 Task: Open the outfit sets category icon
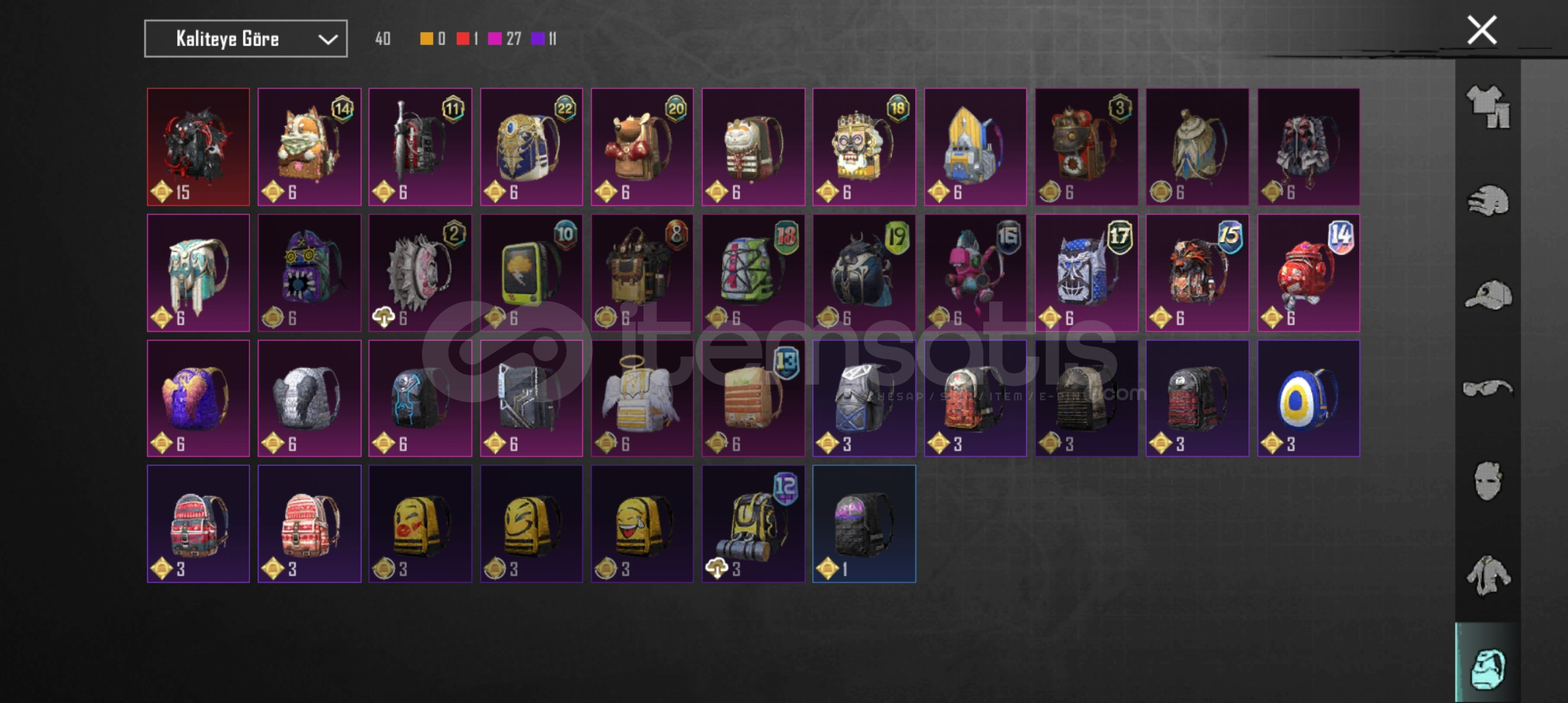[1488, 106]
